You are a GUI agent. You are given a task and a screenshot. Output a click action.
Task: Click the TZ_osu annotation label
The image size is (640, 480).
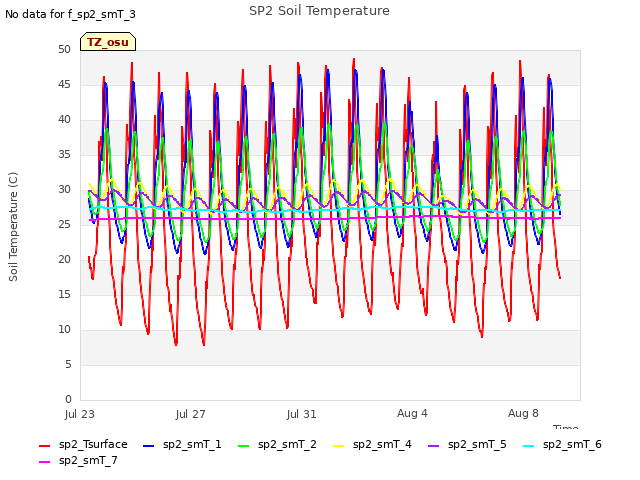pos(108,42)
